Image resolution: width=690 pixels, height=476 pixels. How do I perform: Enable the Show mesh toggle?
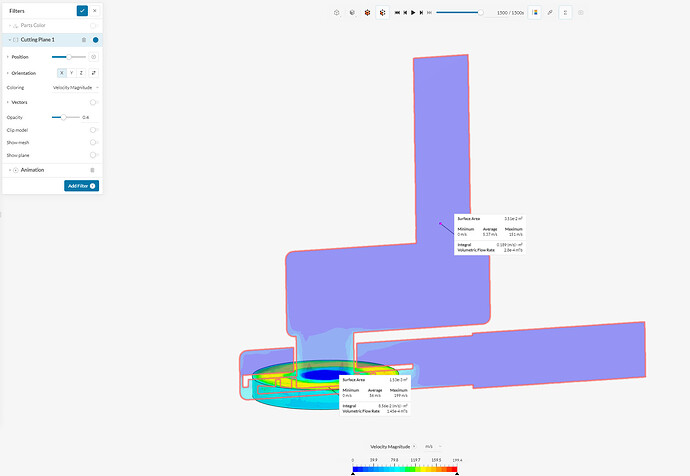[x=93, y=142]
